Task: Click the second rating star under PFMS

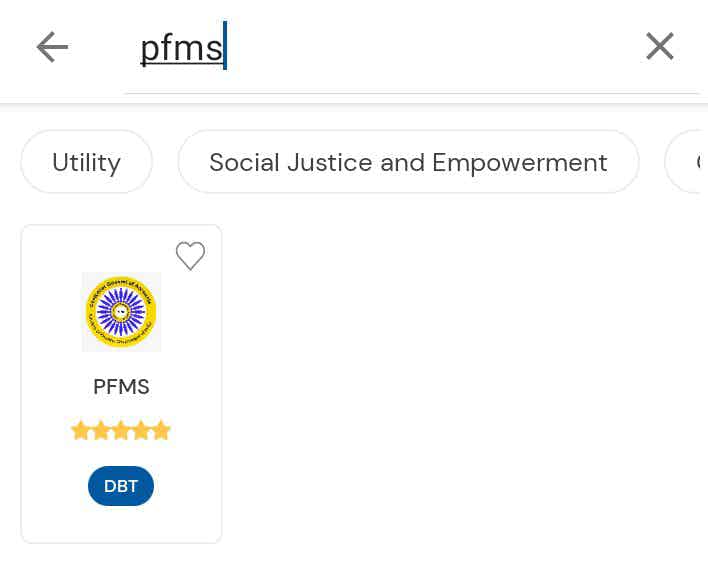Action: pos(101,431)
